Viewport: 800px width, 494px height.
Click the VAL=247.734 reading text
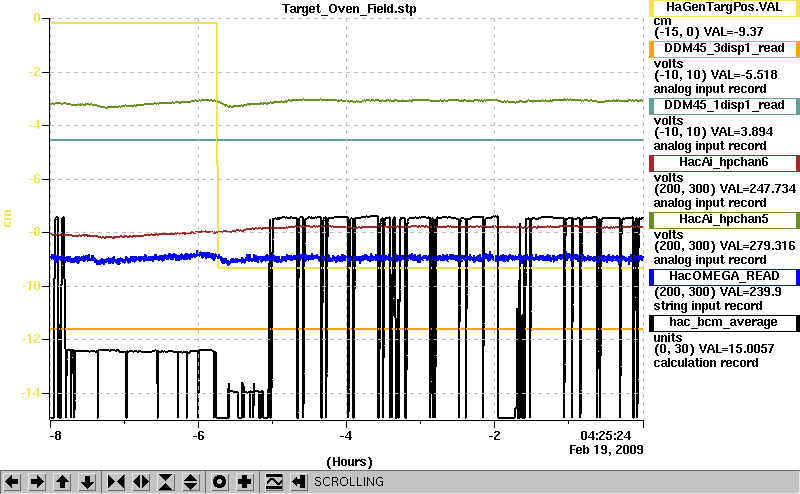click(758, 189)
